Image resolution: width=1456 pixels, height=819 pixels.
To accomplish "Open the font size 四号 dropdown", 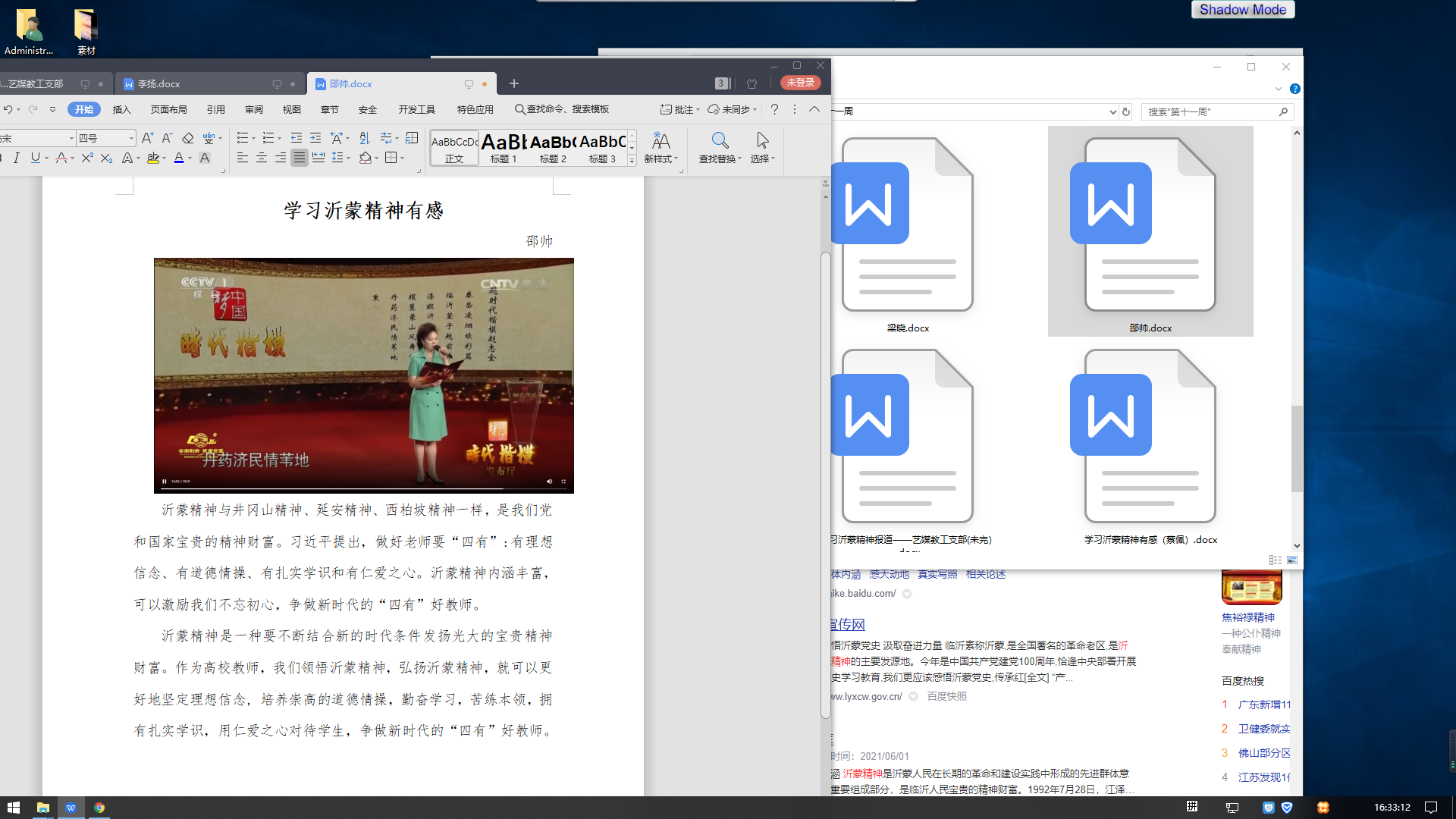I will point(131,138).
